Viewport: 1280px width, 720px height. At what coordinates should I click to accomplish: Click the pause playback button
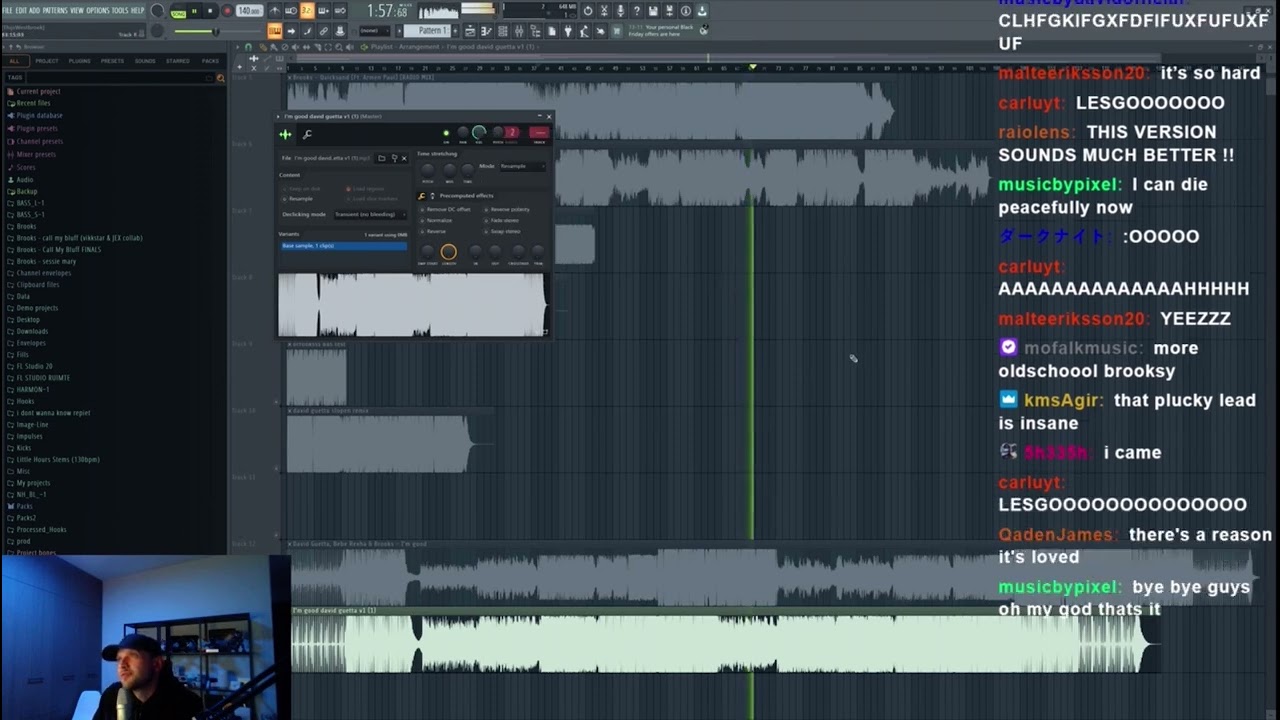(x=194, y=11)
